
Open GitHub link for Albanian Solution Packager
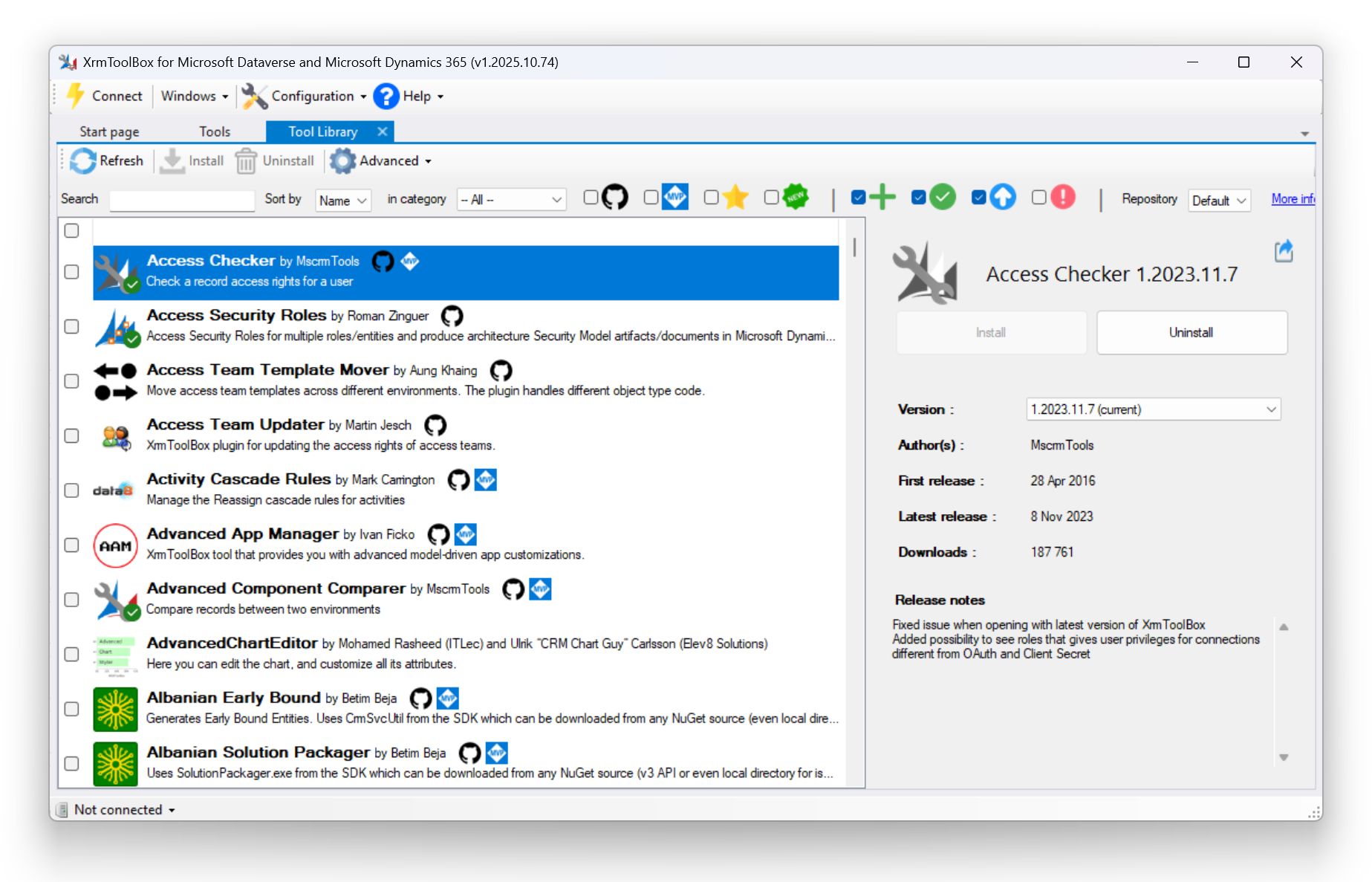pyautogui.click(x=469, y=753)
